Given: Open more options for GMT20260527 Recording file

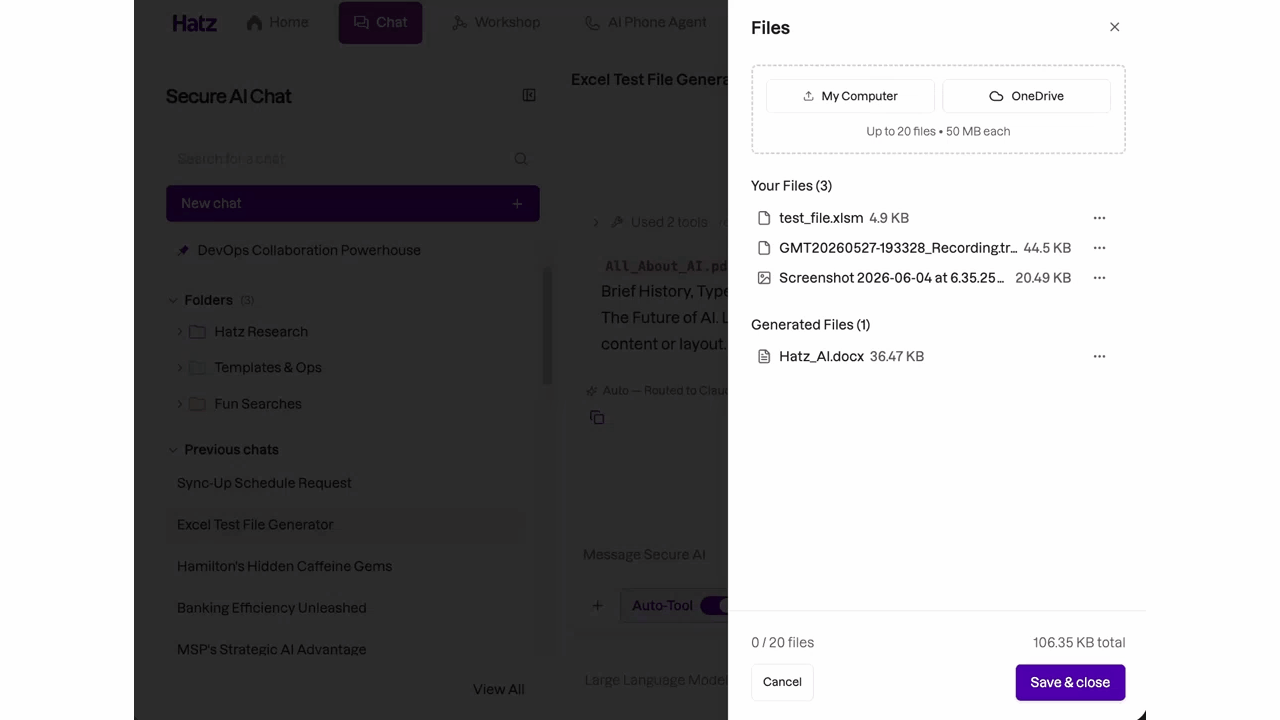Looking at the screenshot, I should (x=1099, y=248).
